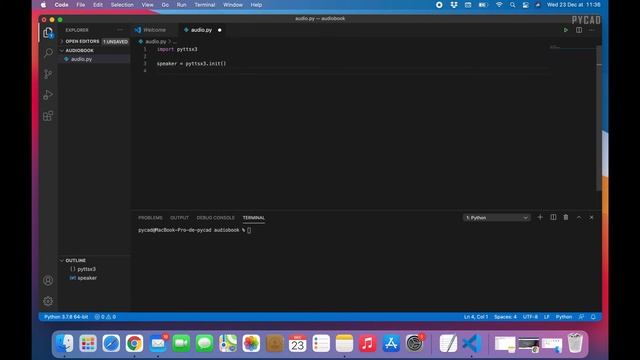Open the File menu
Screen dimensions: 640x360
[81, 5]
